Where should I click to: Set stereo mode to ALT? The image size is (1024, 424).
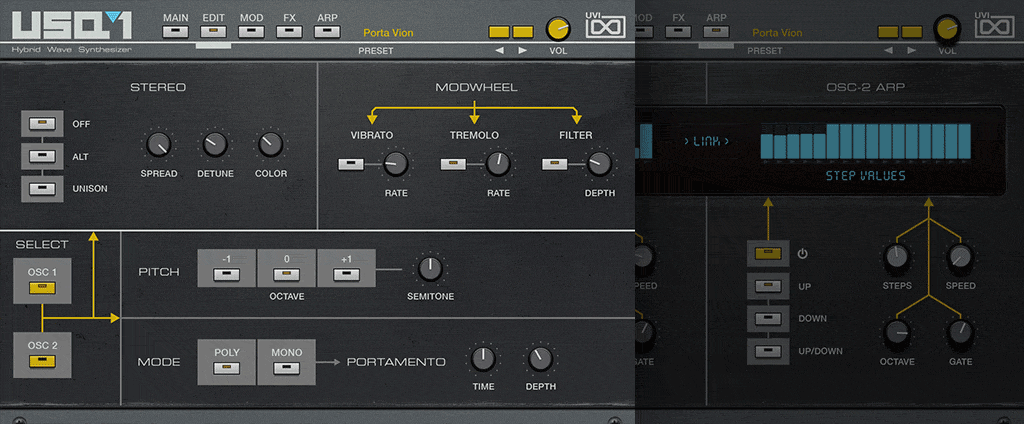[x=42, y=156]
